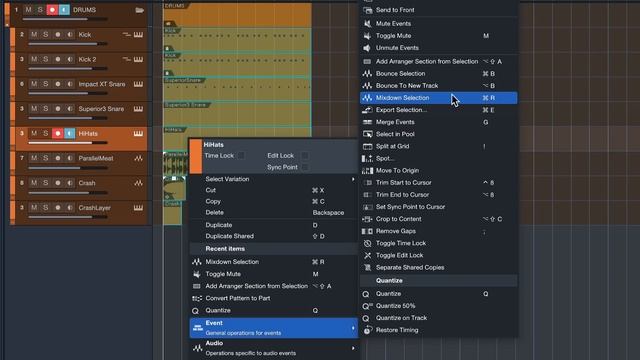Choose Mixdown Selection in Event submenu

[438, 98]
